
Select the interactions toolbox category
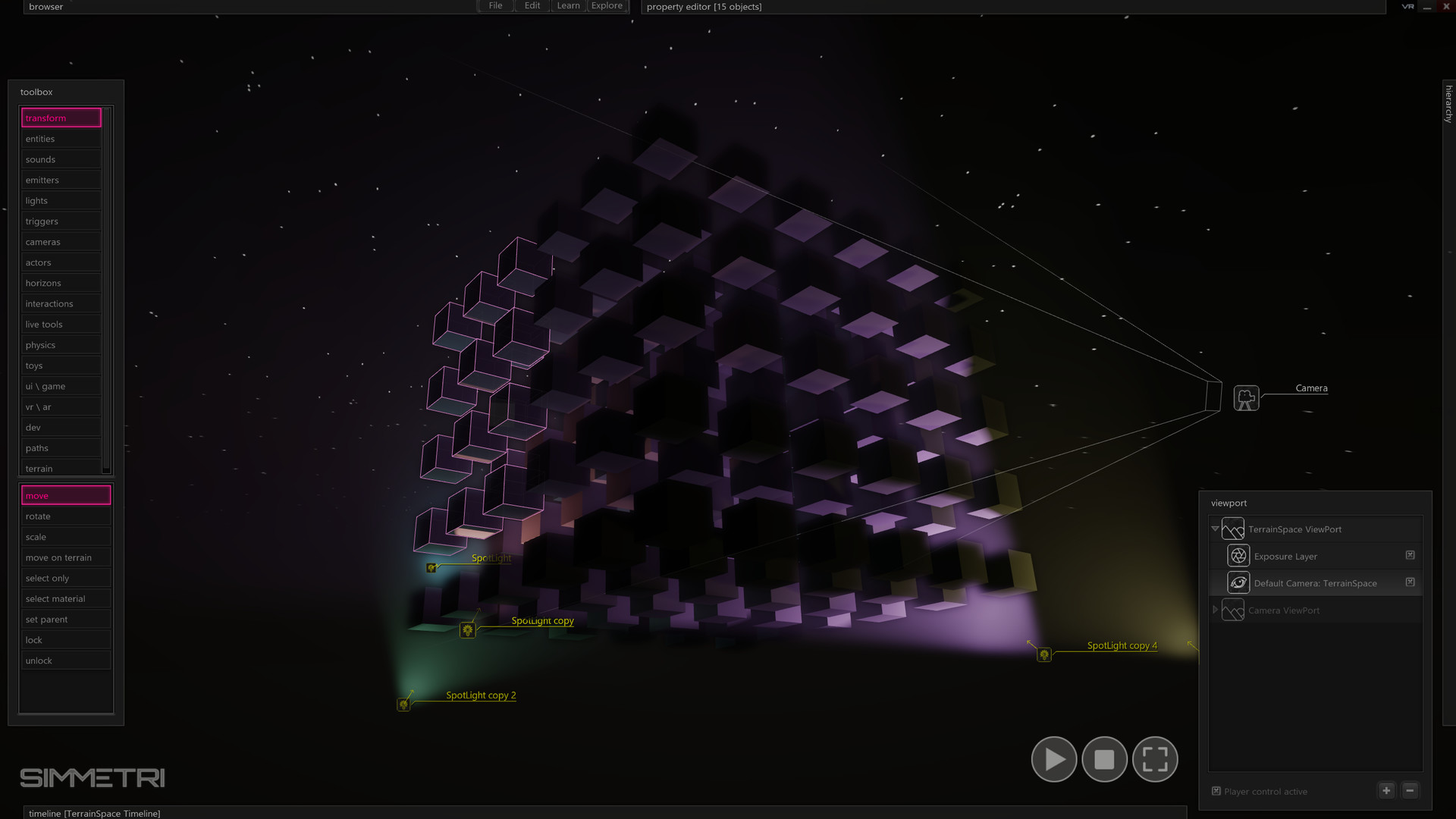pos(61,303)
